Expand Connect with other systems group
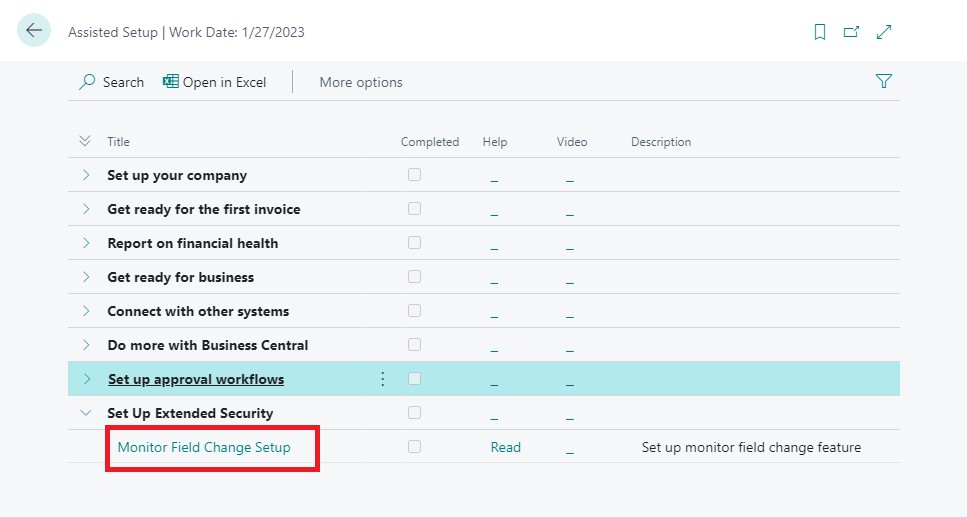Image resolution: width=967 pixels, height=517 pixels. click(86, 311)
